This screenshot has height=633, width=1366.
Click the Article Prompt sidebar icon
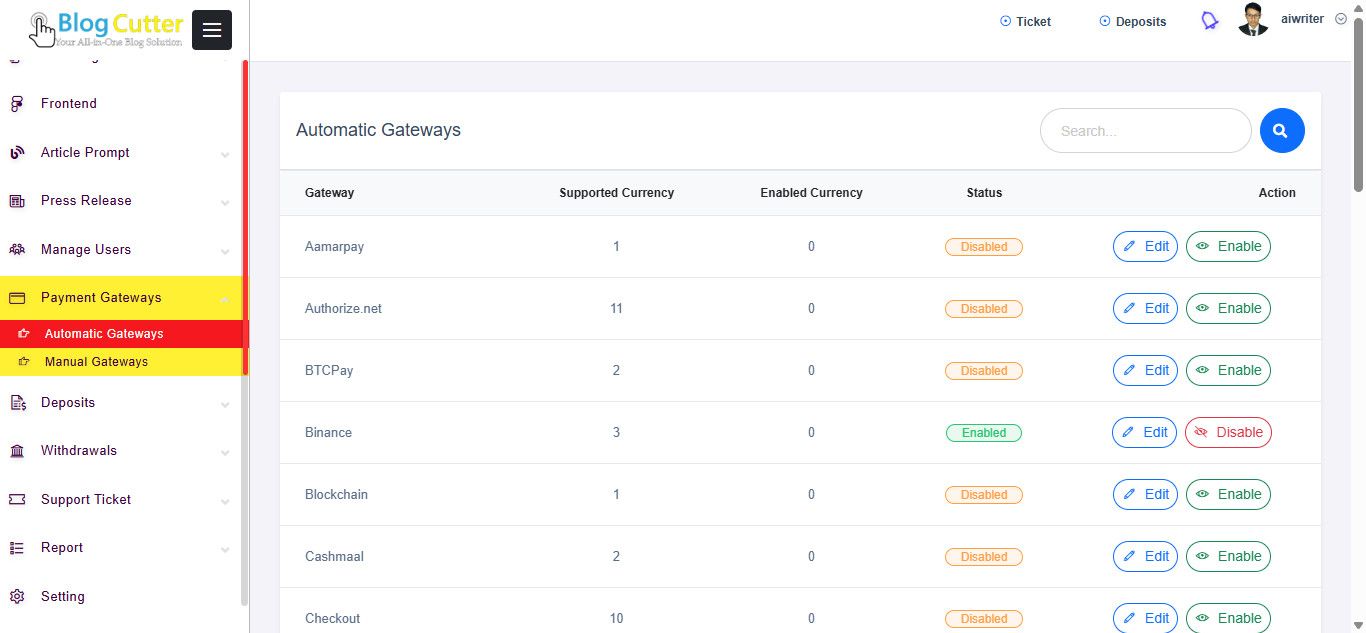click(17, 153)
